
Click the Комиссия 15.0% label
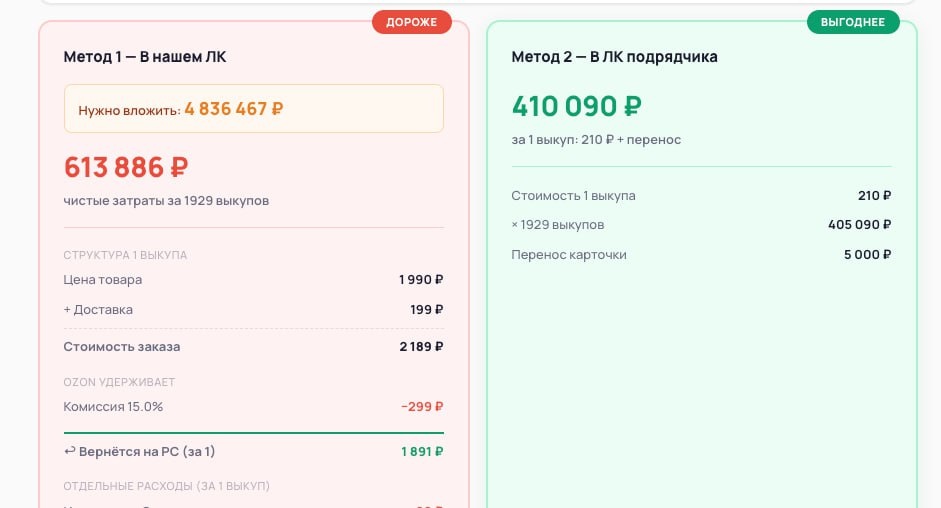[x=113, y=407]
